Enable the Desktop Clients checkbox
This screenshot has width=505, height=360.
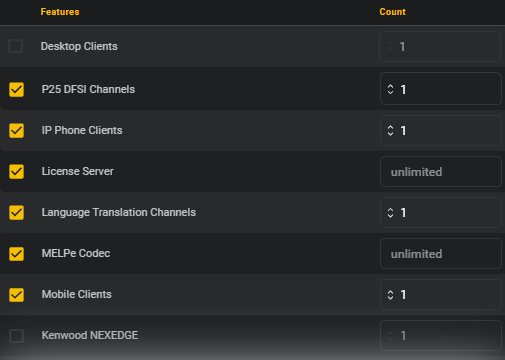[x=16, y=46]
